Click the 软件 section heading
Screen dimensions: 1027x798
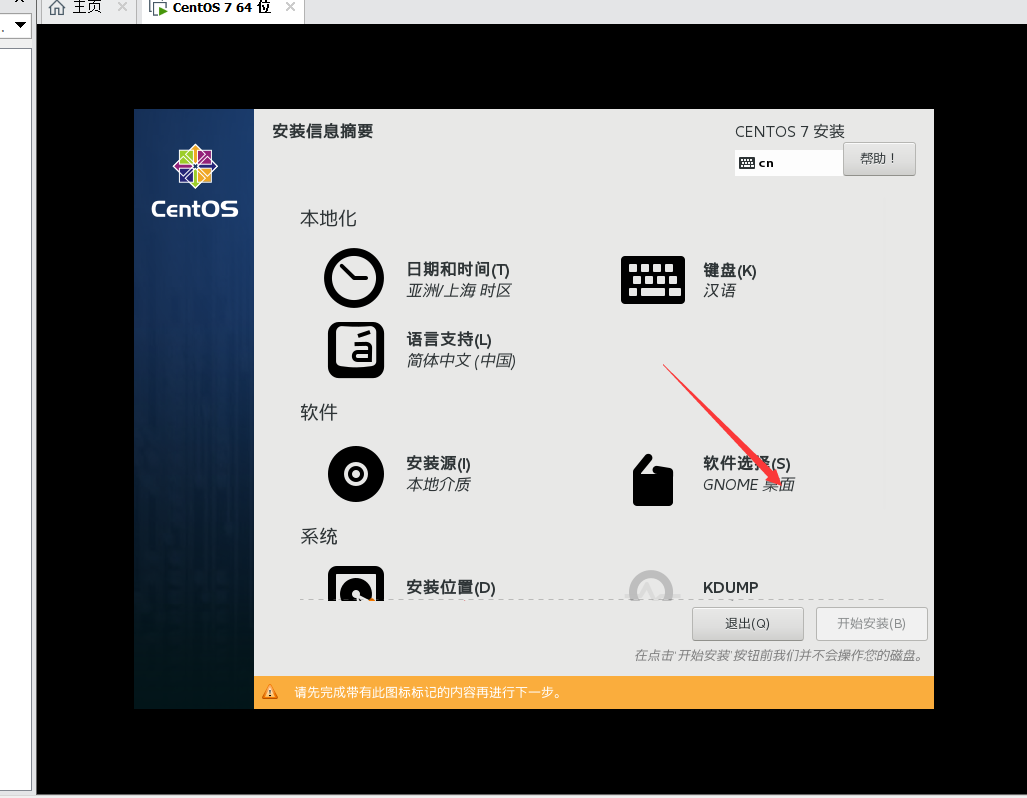coord(318,412)
